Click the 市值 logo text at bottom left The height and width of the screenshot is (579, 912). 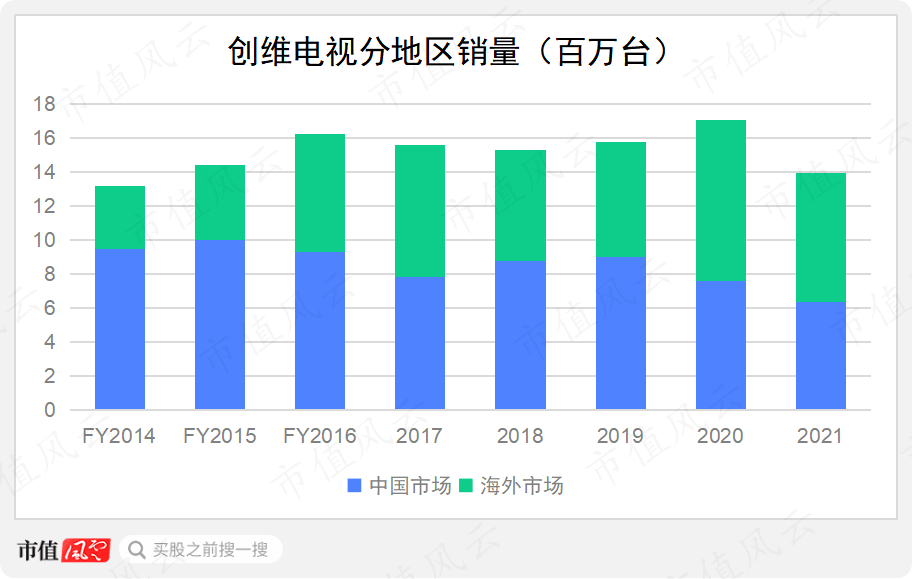point(37,549)
